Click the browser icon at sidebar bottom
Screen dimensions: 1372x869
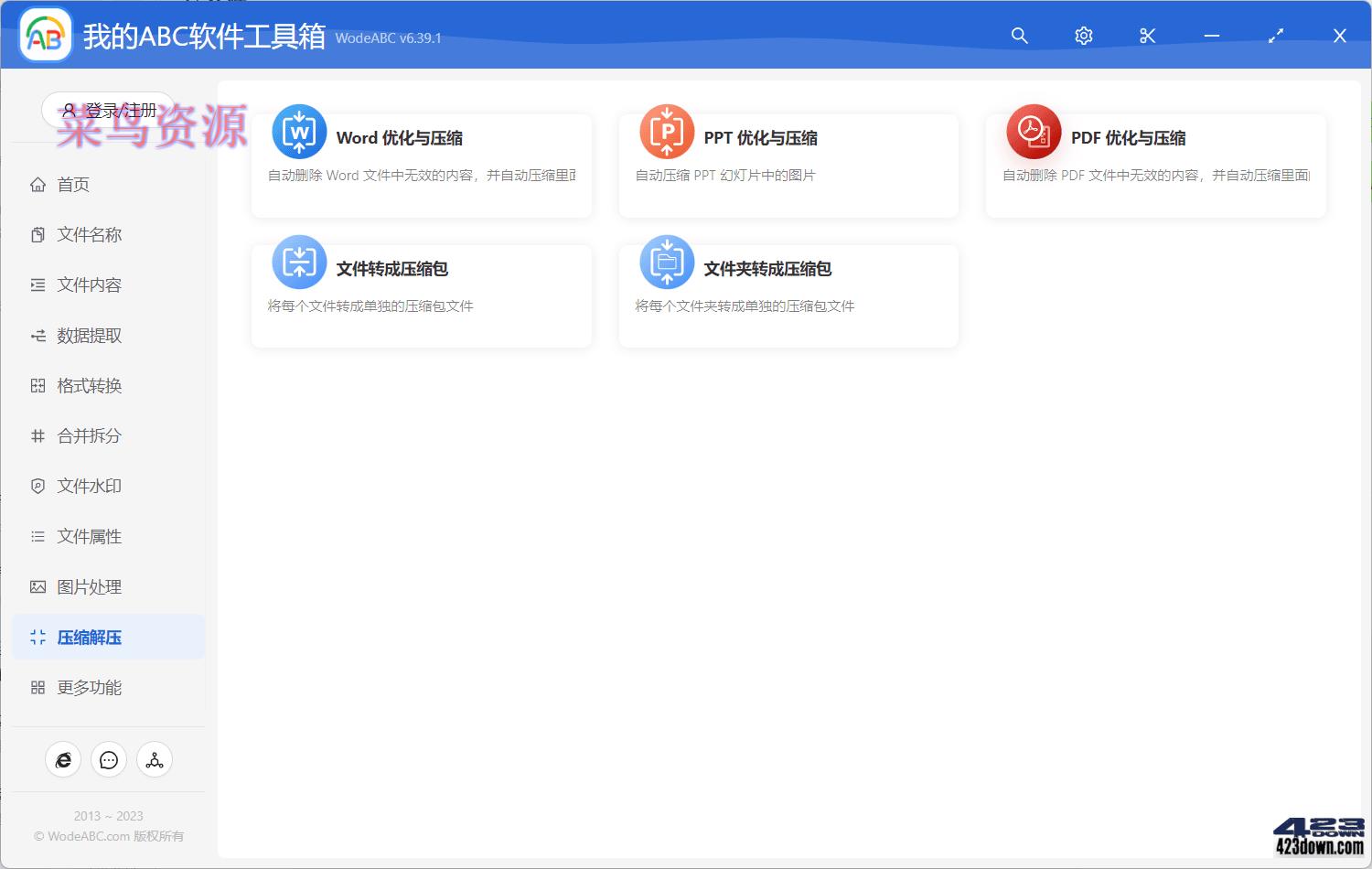(62, 759)
